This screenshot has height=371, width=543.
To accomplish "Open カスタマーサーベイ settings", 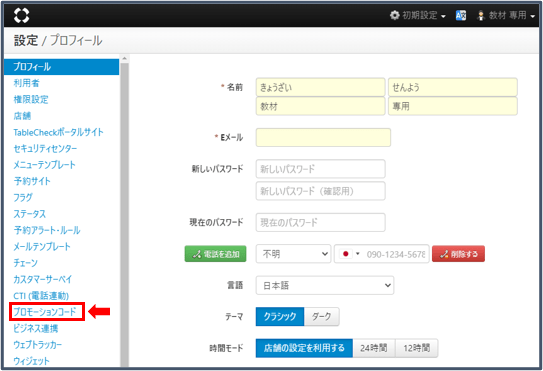I will [43, 279].
